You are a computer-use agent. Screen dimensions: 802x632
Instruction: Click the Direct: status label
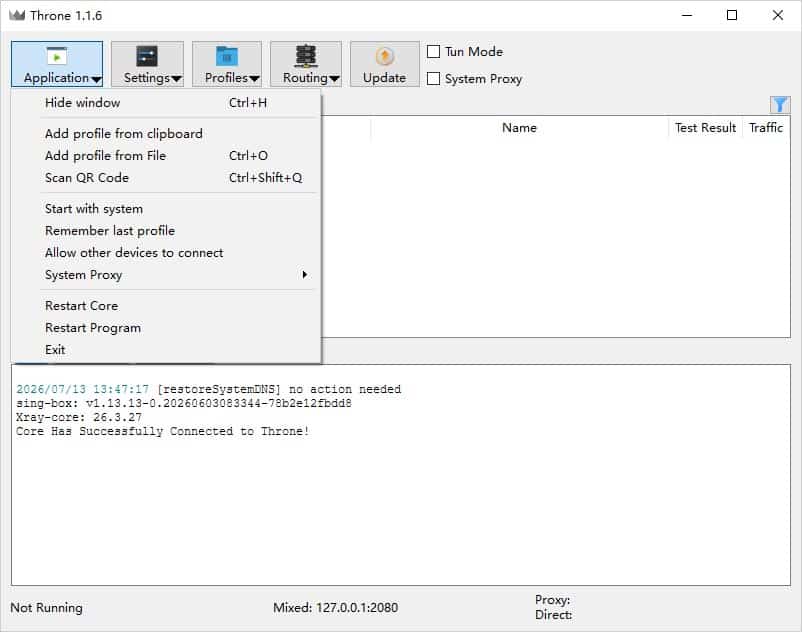[553, 615]
